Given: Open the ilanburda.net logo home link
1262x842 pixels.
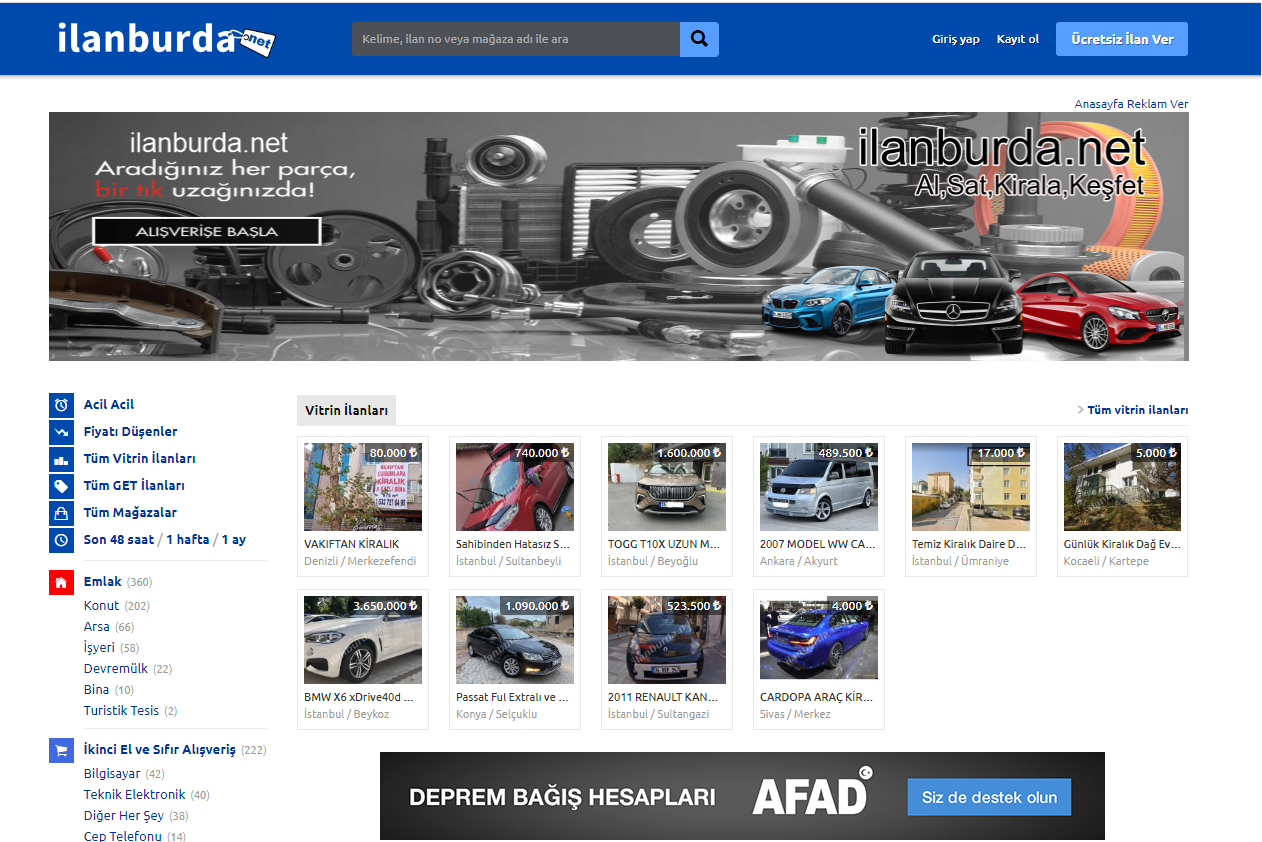Looking at the screenshot, I should pyautogui.click(x=165, y=38).
